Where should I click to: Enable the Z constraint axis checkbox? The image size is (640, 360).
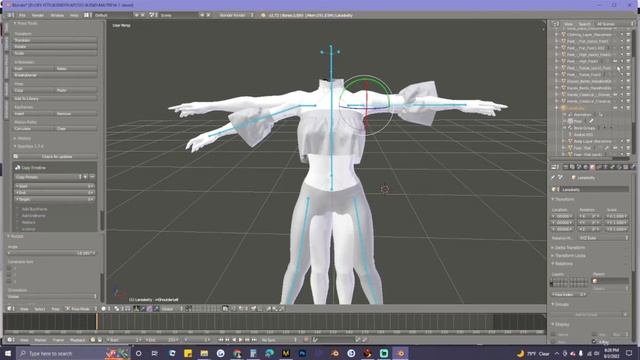[x=9, y=281]
